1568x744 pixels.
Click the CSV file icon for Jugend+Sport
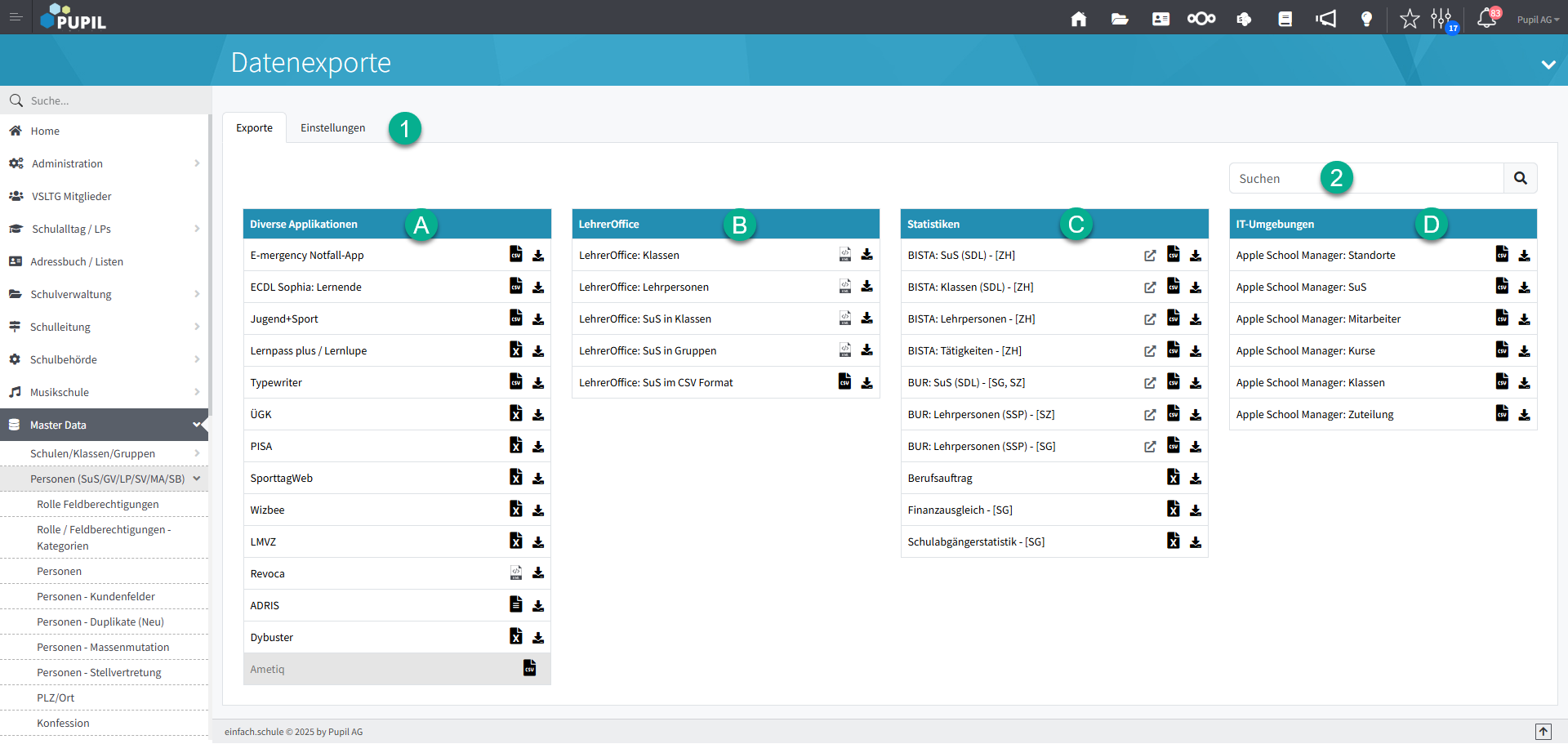click(x=516, y=318)
